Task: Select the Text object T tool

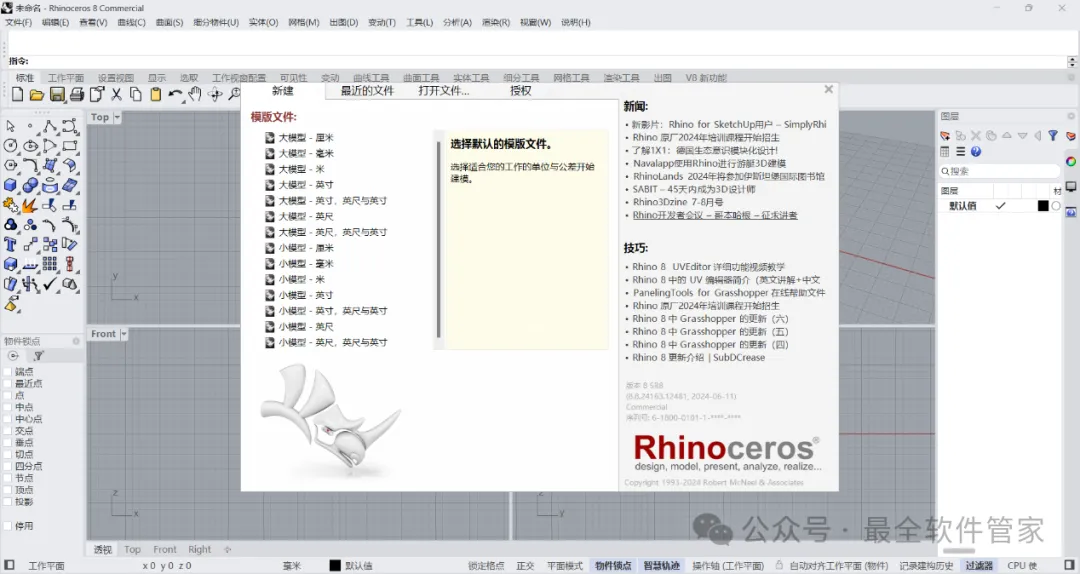Action: [10, 244]
